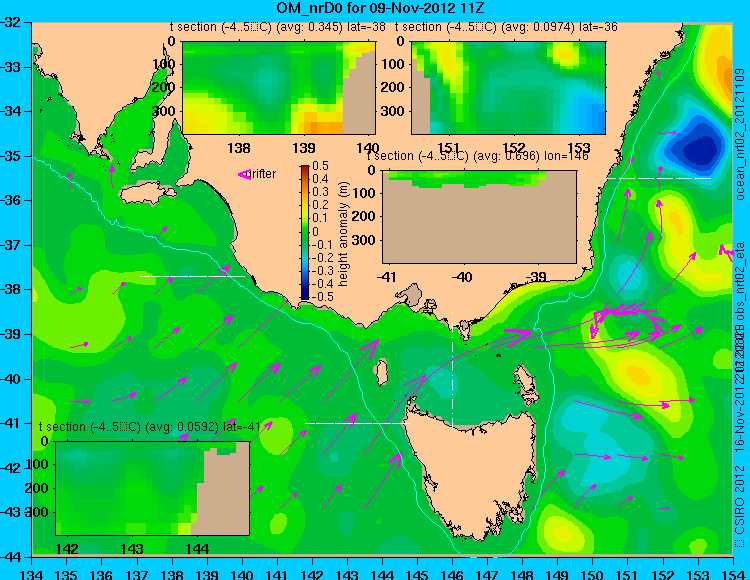Open the lat=-41 temperature section inset plot
The width and height of the screenshot is (750, 580).
point(153,488)
